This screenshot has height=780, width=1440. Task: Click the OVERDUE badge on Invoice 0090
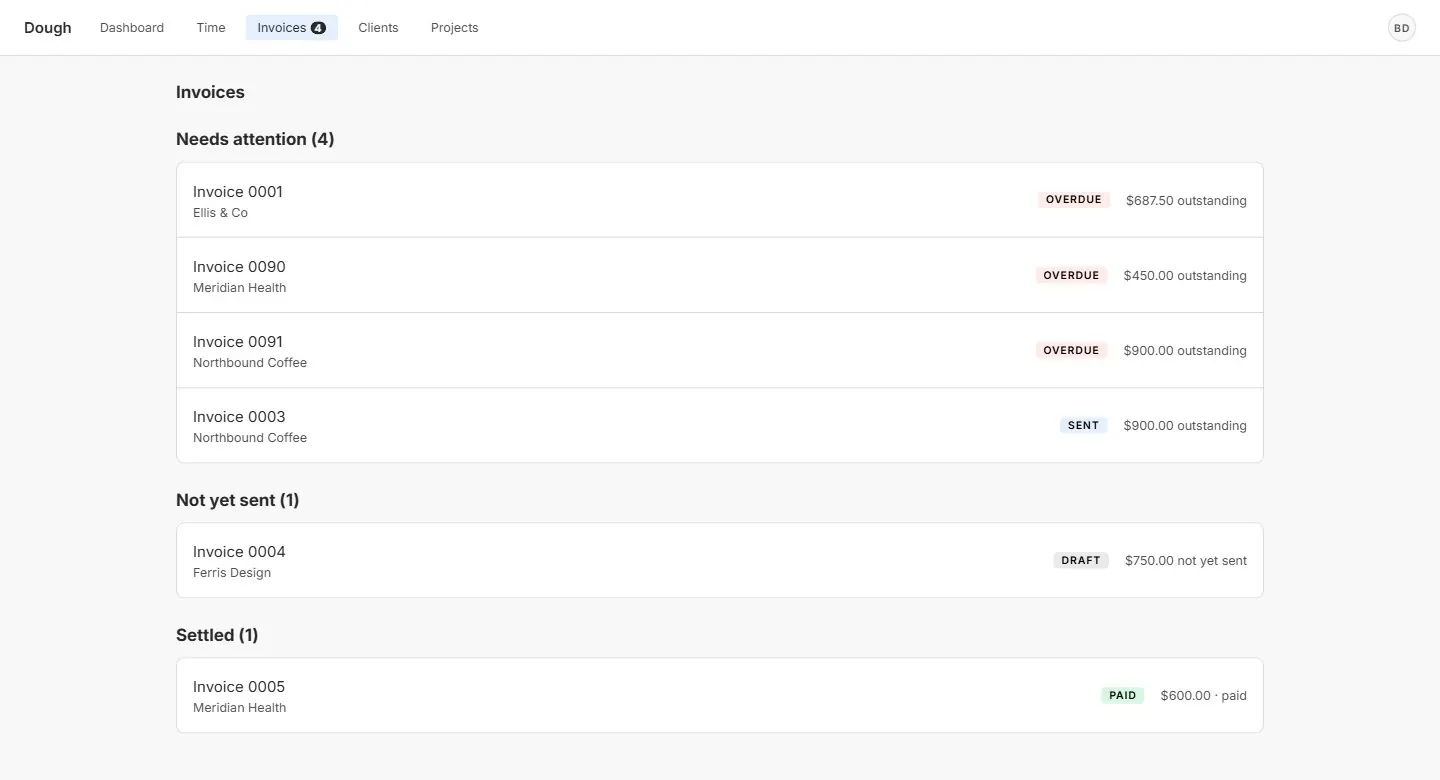coord(1072,275)
